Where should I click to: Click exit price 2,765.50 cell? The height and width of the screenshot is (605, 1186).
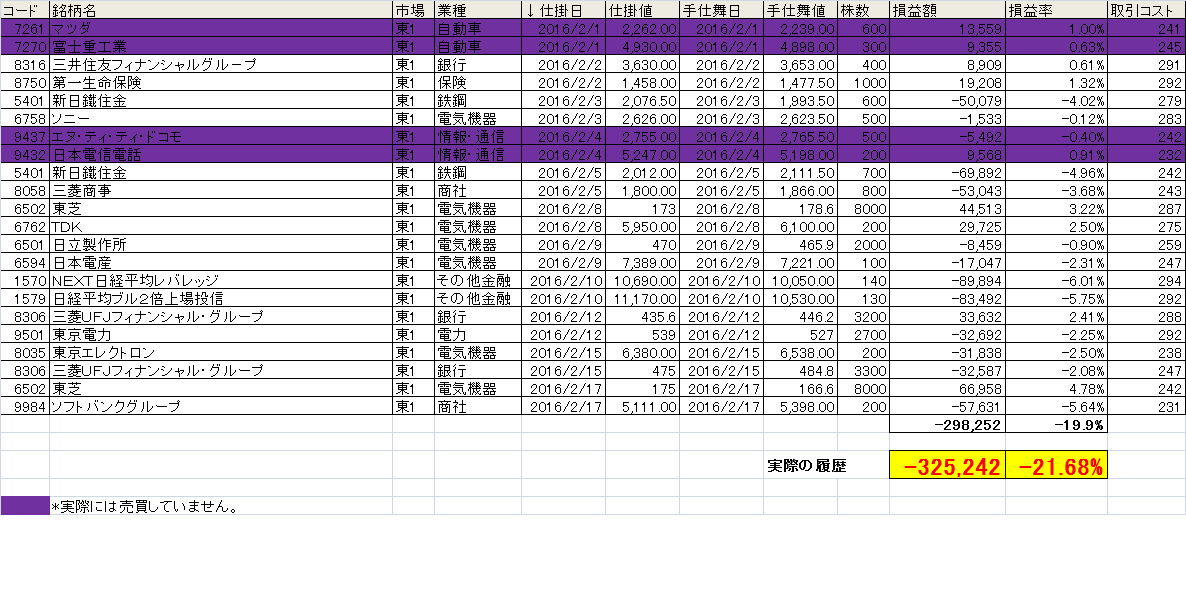(x=800, y=136)
